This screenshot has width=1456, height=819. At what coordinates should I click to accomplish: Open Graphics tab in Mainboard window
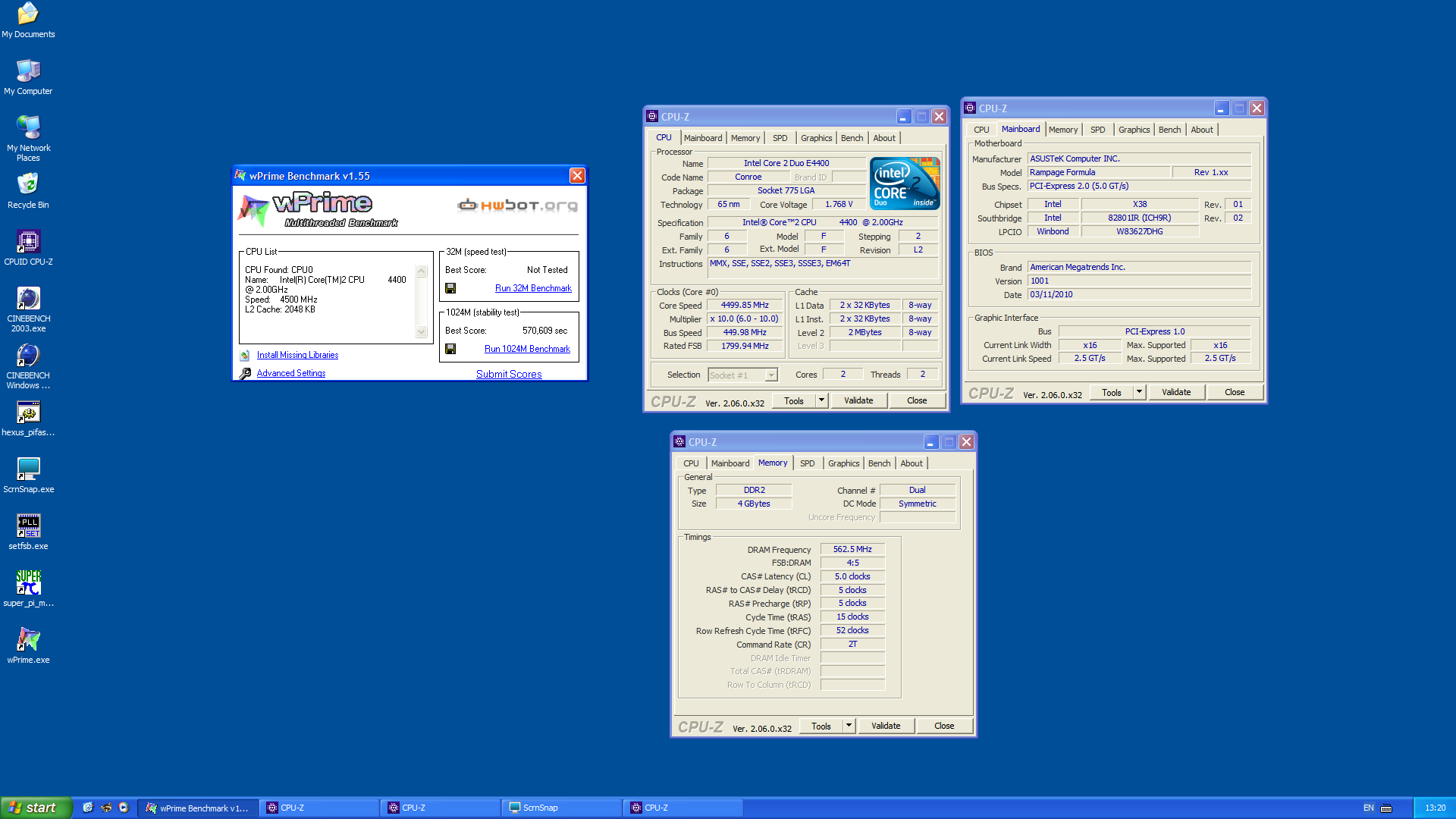tap(1134, 130)
